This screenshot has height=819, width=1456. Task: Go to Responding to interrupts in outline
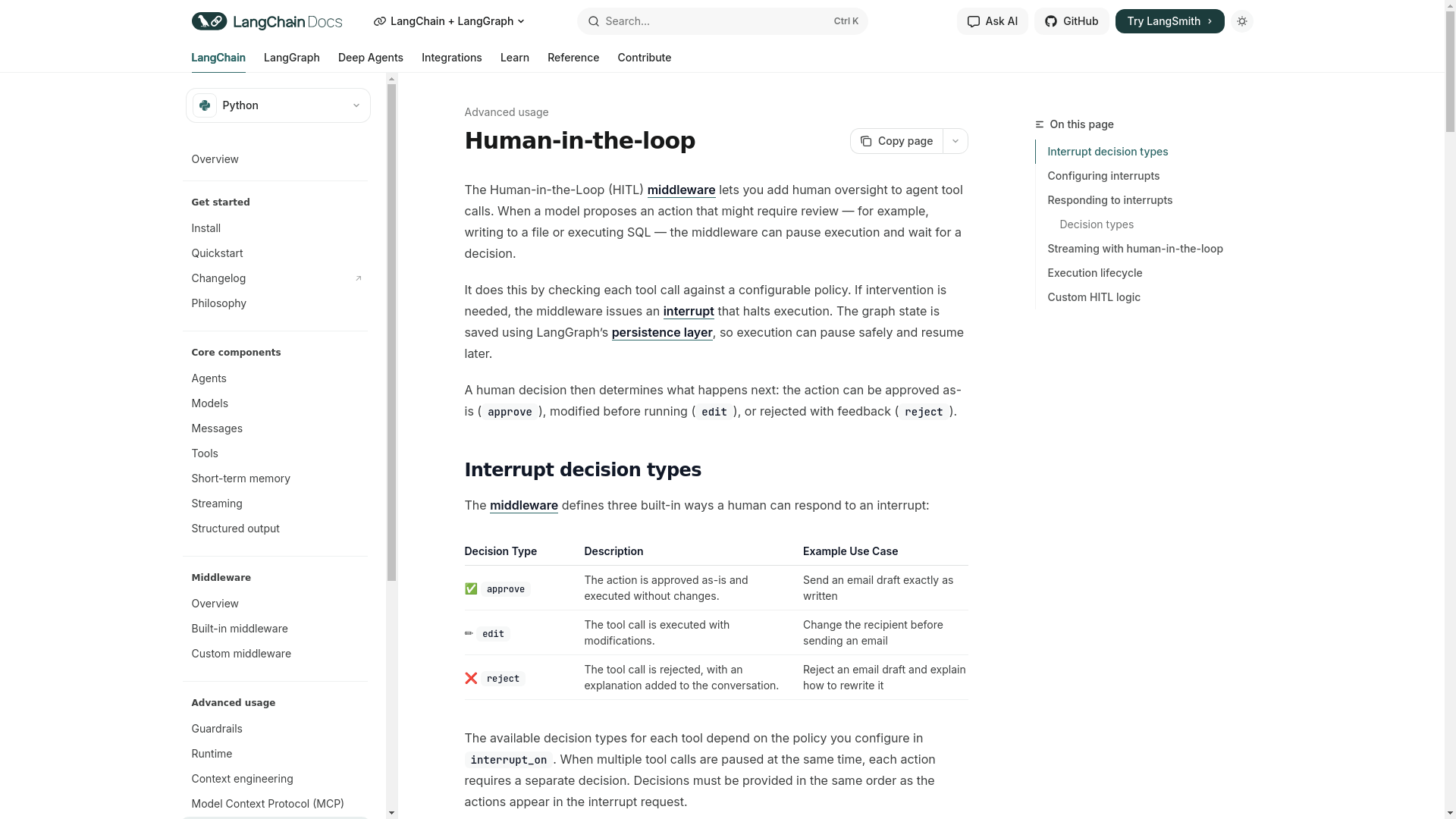[1110, 200]
